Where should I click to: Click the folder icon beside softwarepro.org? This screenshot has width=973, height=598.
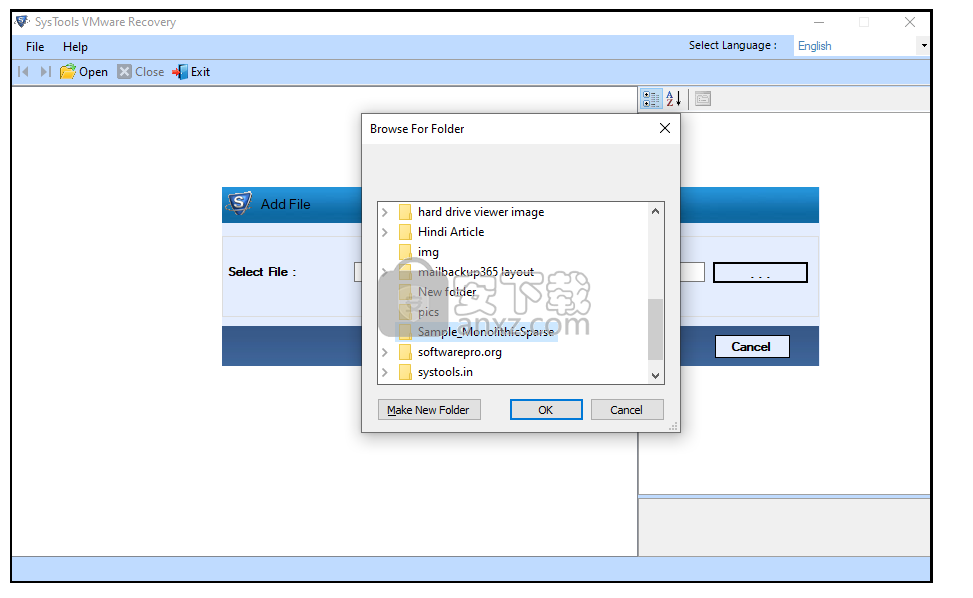(x=405, y=352)
